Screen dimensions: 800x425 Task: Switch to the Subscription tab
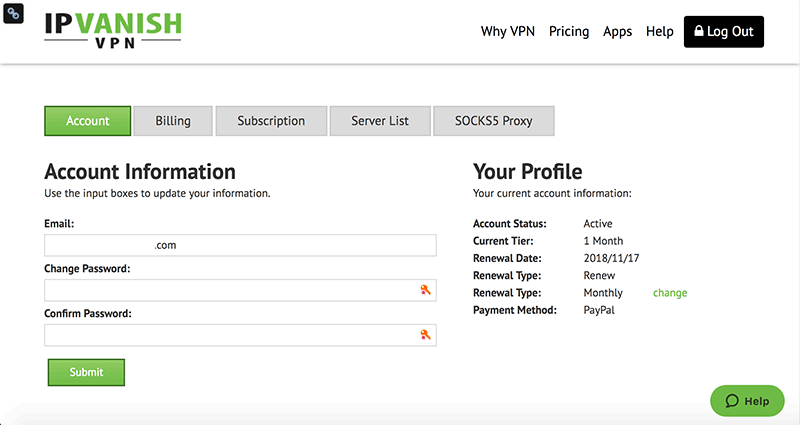pyautogui.click(x=271, y=121)
